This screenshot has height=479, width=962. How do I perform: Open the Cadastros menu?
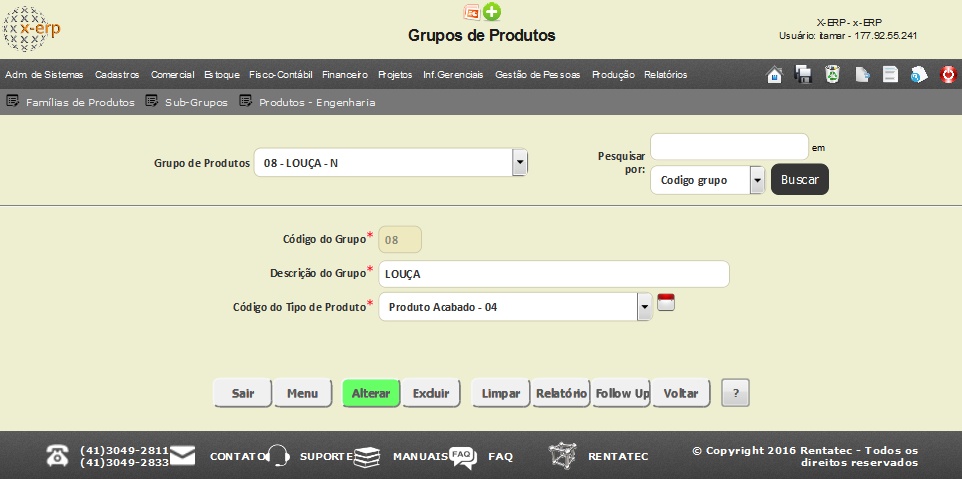117,75
